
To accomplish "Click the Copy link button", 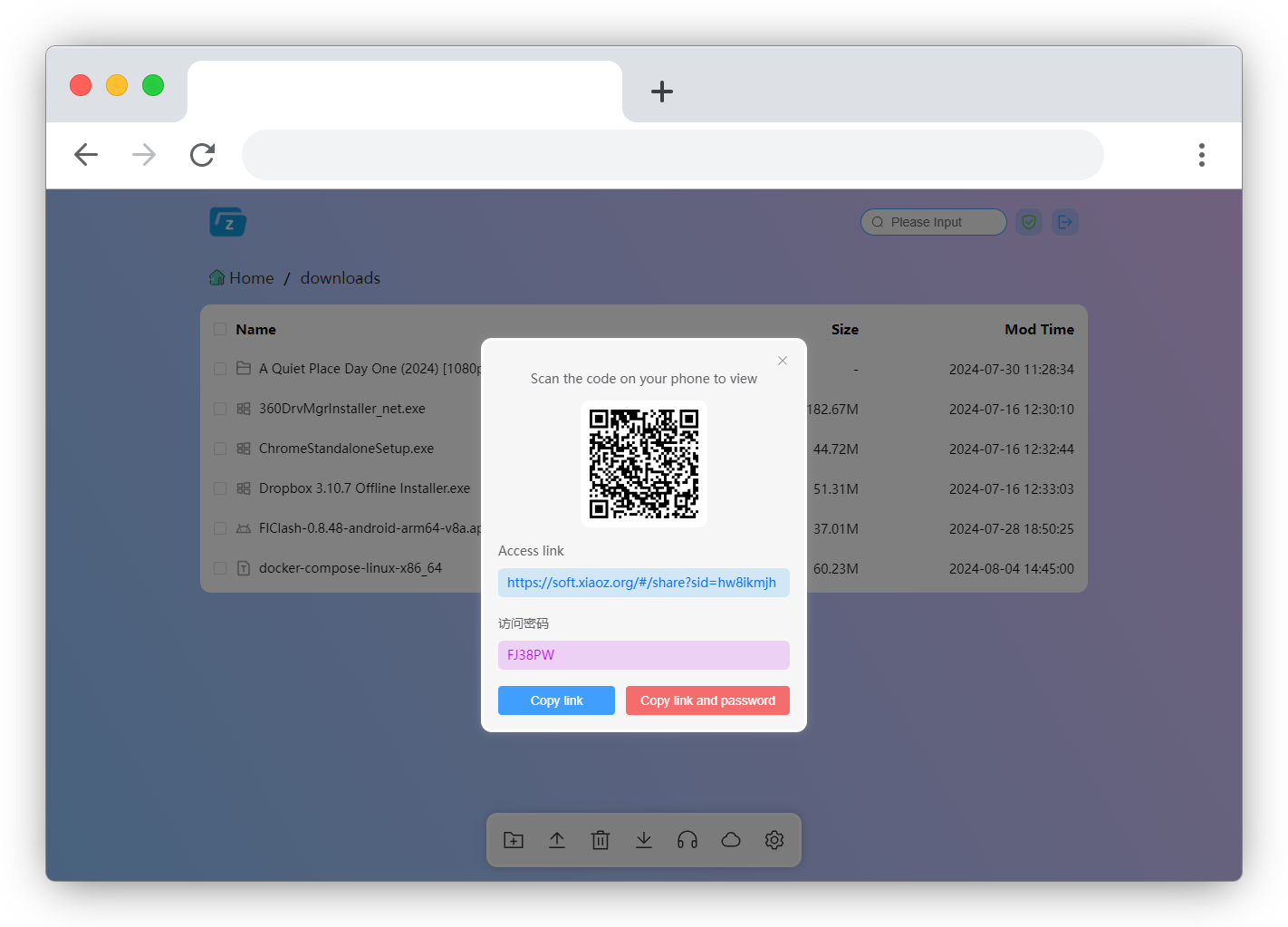I will click(556, 700).
